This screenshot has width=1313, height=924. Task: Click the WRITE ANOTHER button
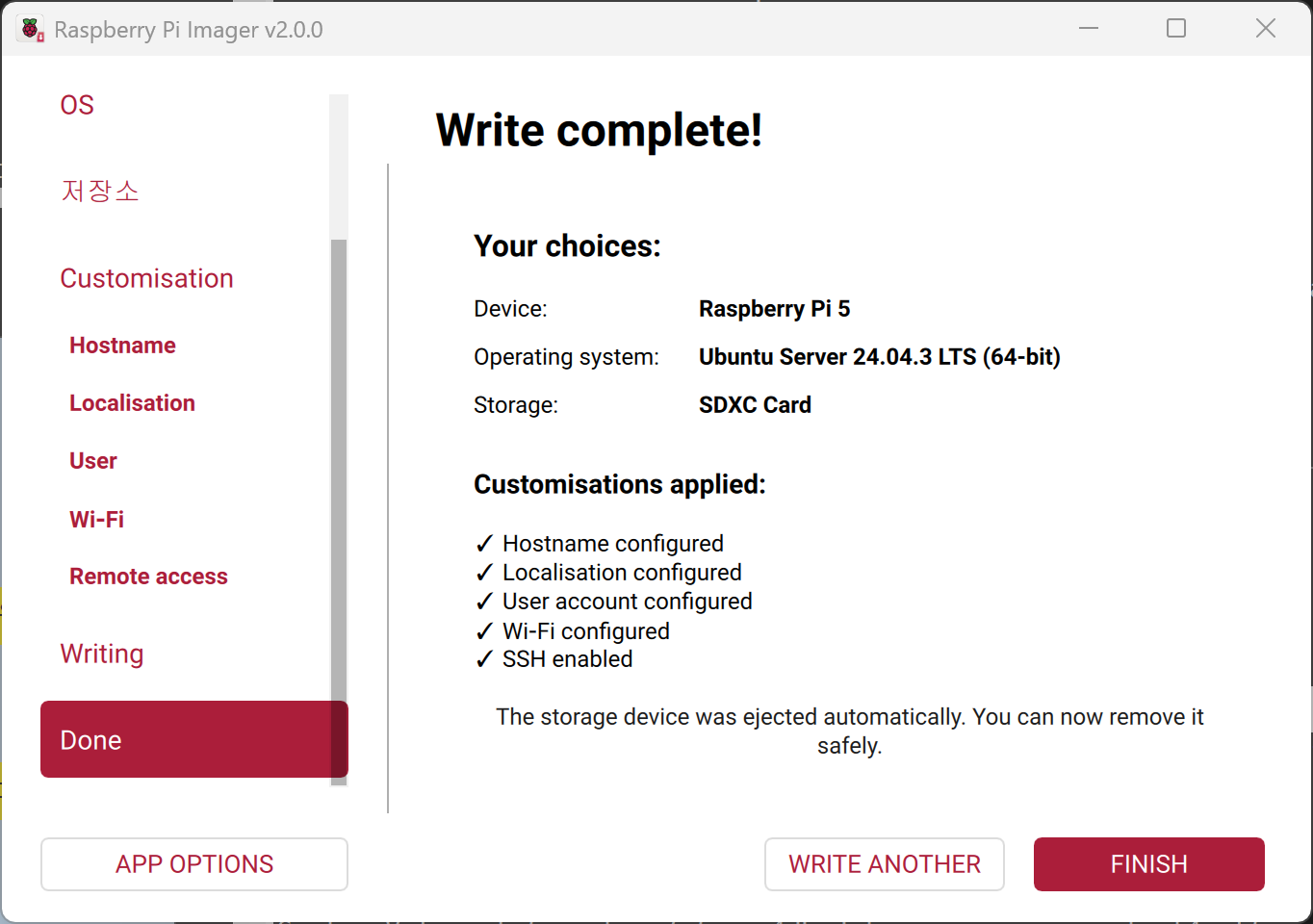pyautogui.click(x=885, y=864)
